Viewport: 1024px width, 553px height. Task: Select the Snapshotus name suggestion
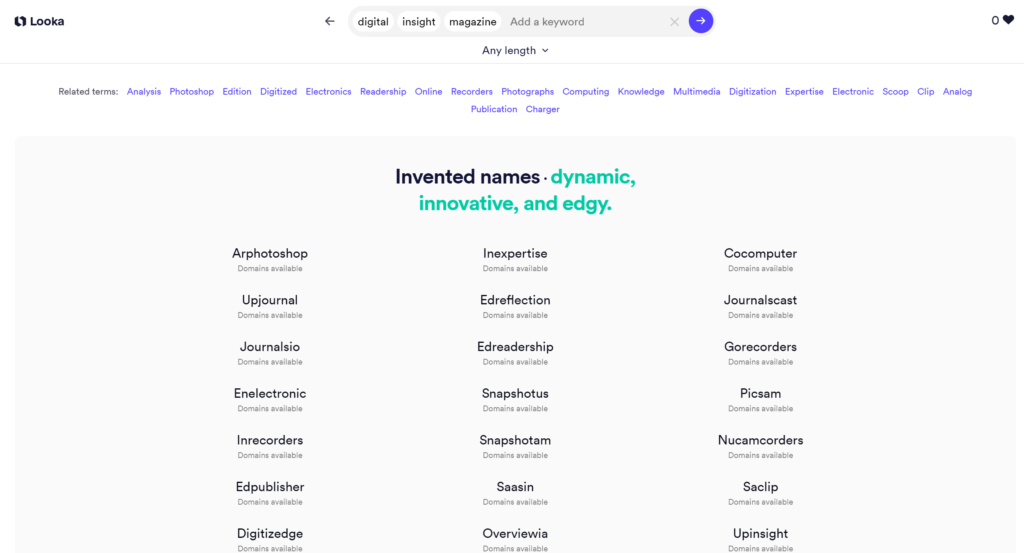click(x=515, y=394)
